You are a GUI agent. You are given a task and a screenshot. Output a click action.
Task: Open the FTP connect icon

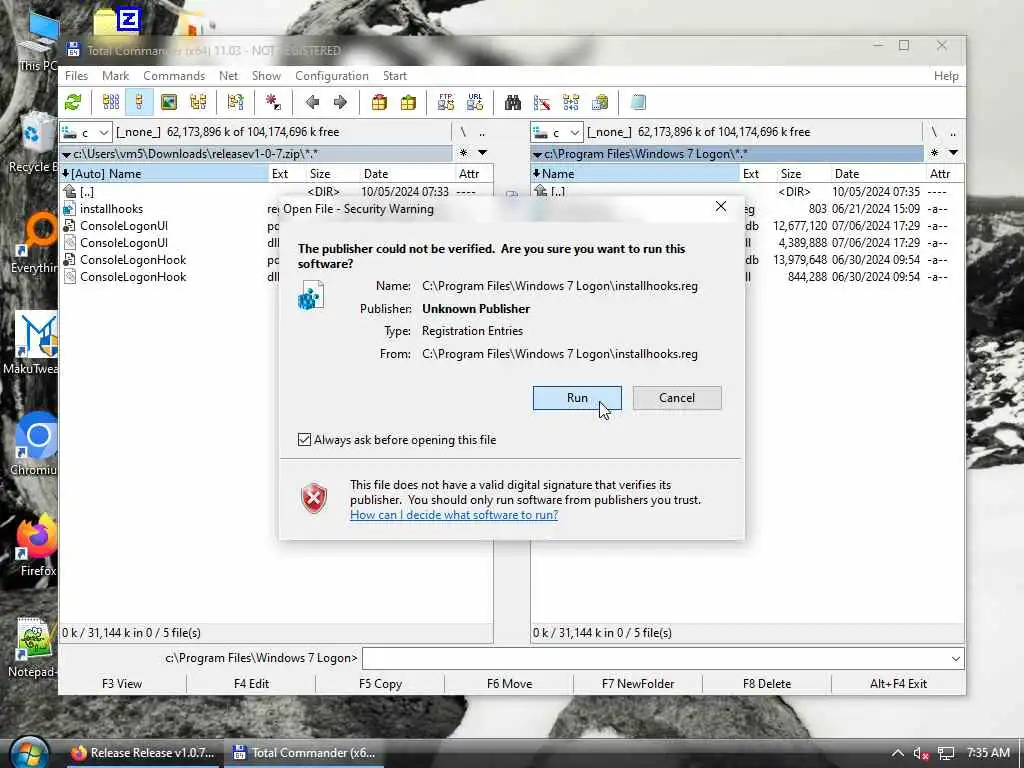pos(446,102)
